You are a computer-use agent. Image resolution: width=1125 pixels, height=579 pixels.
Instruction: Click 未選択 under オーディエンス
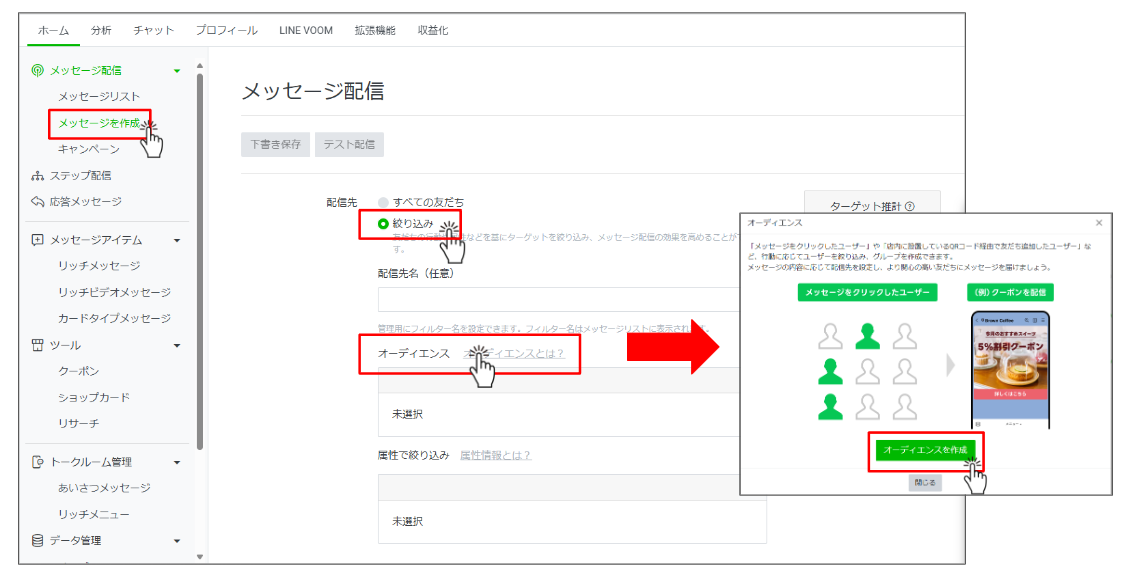[408, 415]
